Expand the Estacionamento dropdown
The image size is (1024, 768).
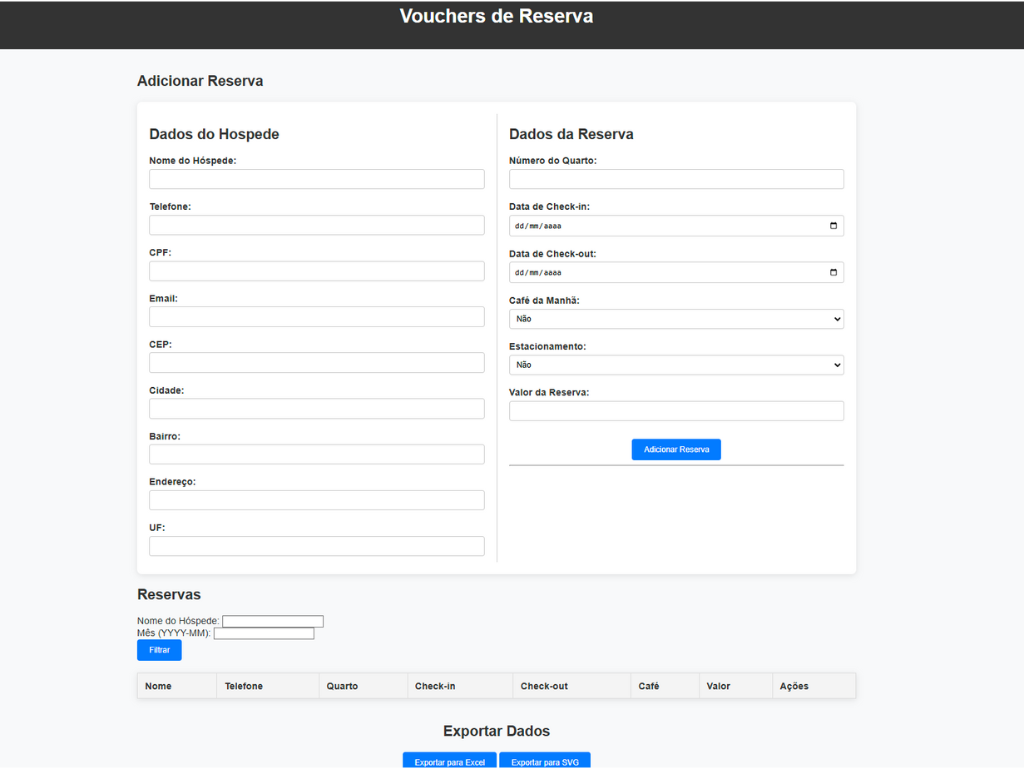[x=676, y=365]
